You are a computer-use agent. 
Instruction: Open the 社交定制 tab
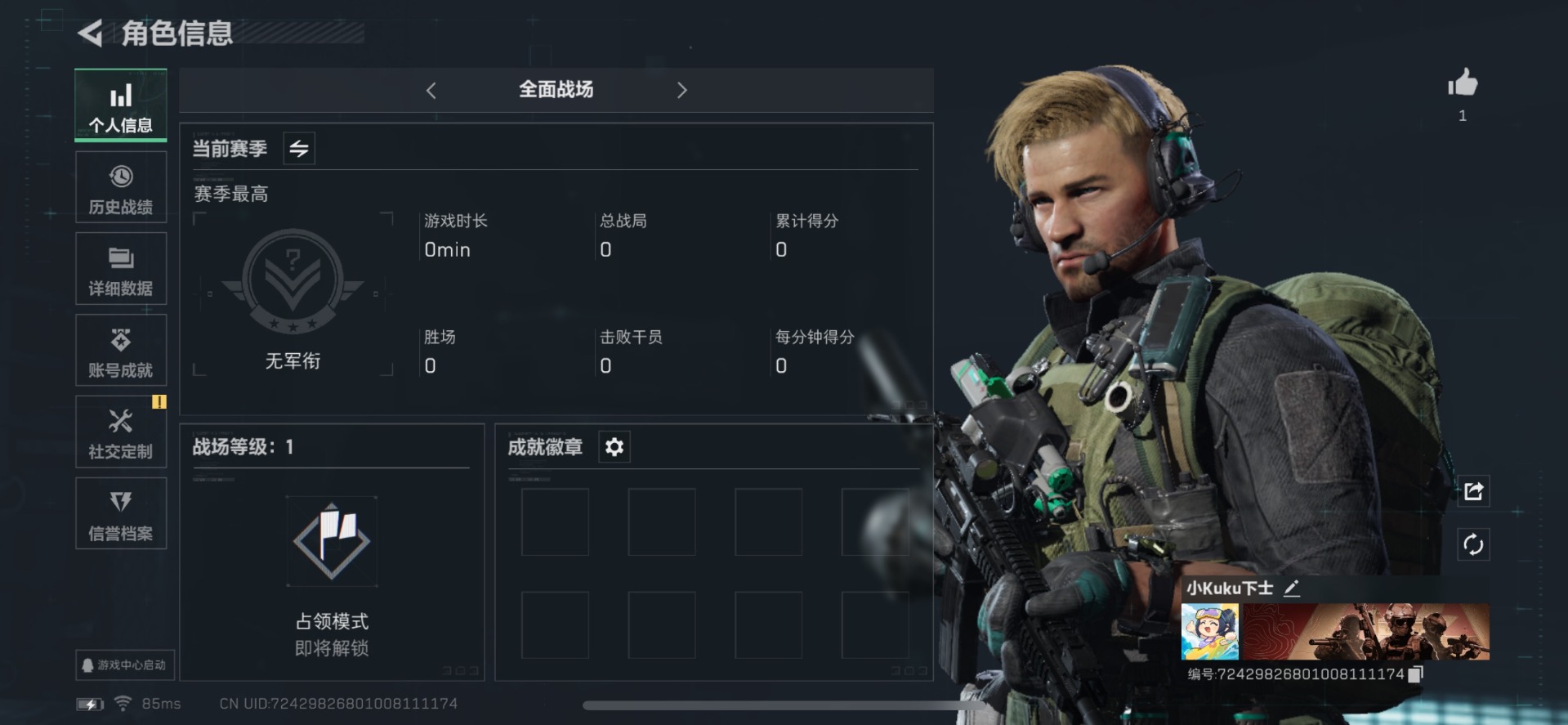(x=121, y=432)
